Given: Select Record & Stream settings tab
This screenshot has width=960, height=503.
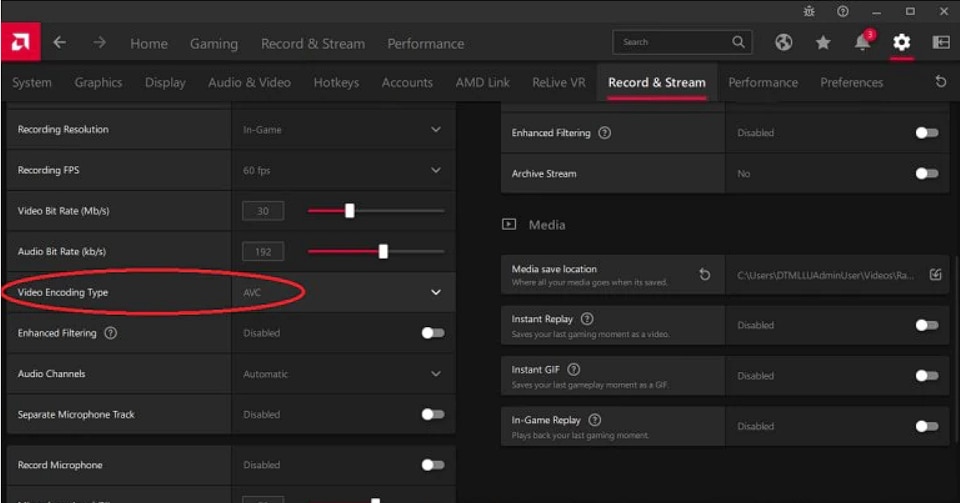Looking at the screenshot, I should click(x=657, y=83).
